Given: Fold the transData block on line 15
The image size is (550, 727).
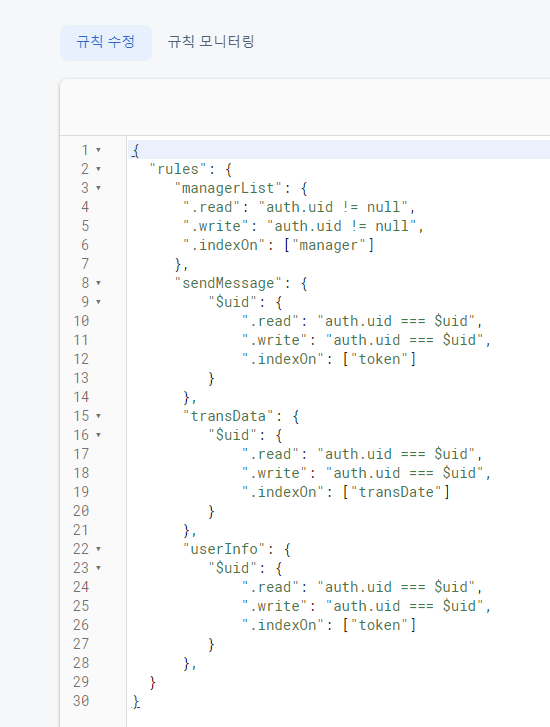Looking at the screenshot, I should 98,416.
